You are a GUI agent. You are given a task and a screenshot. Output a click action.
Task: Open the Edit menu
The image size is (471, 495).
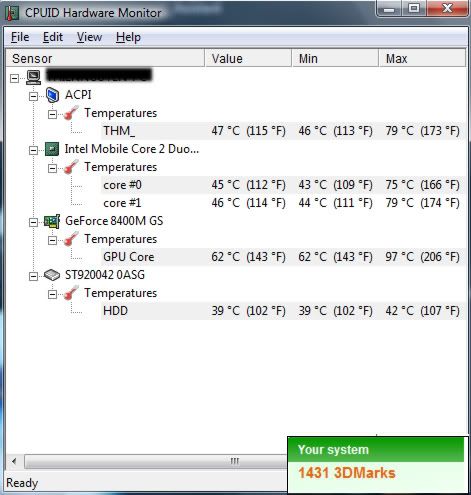[x=53, y=37]
